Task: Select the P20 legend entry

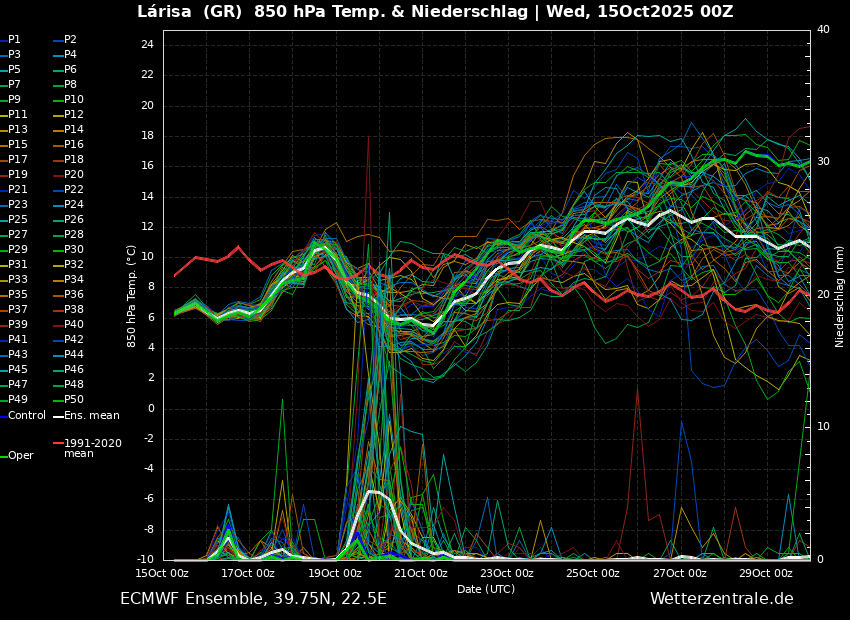Action: [x=74, y=175]
